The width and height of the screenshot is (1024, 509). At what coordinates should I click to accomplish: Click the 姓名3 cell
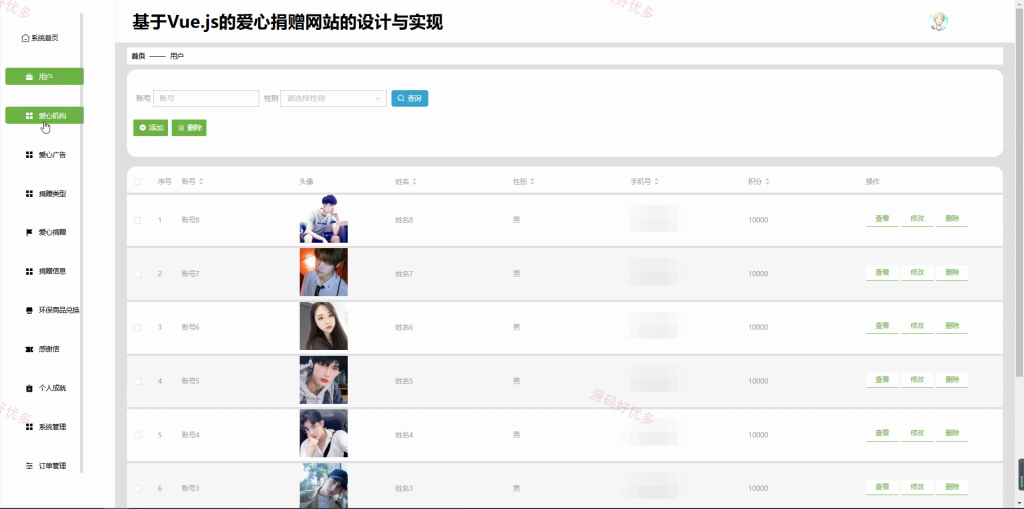pyautogui.click(x=404, y=488)
